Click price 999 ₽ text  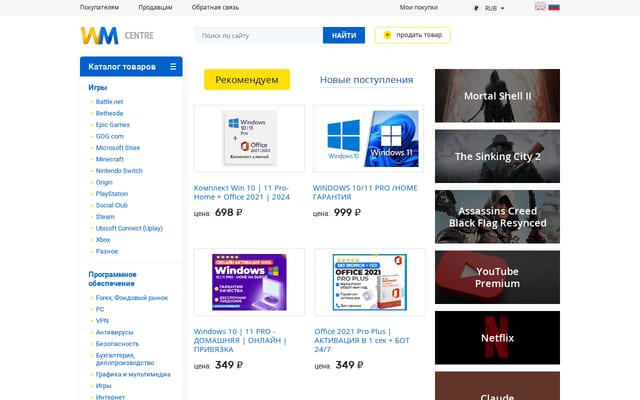tap(347, 213)
